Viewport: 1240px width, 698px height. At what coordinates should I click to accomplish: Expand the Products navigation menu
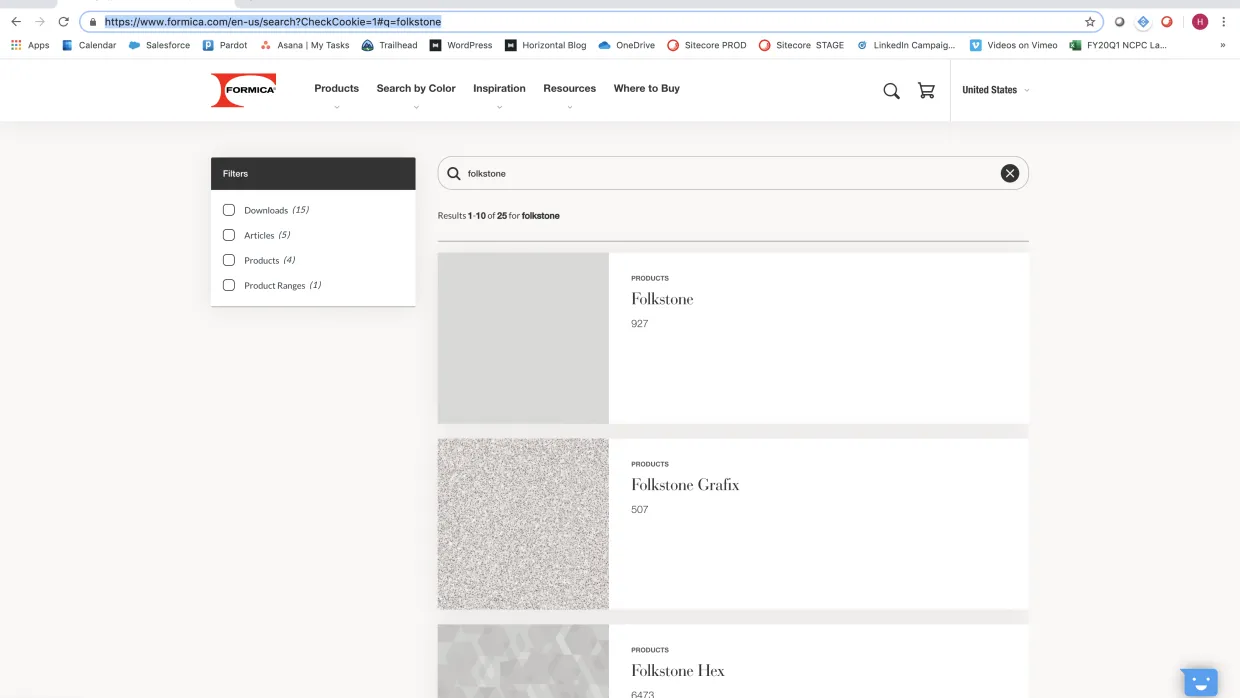[336, 89]
